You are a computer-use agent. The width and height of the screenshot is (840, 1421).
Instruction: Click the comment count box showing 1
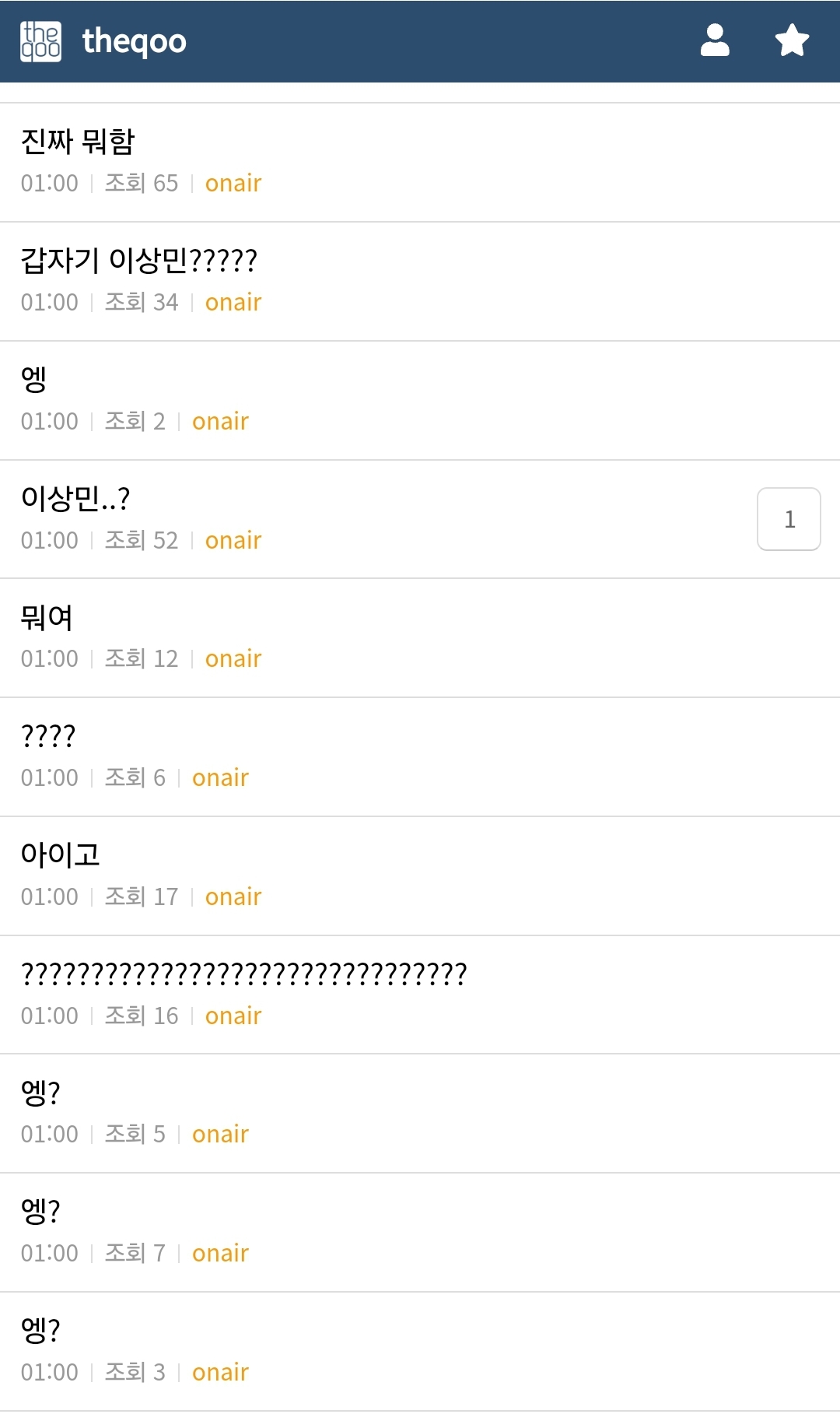pyautogui.click(x=789, y=519)
